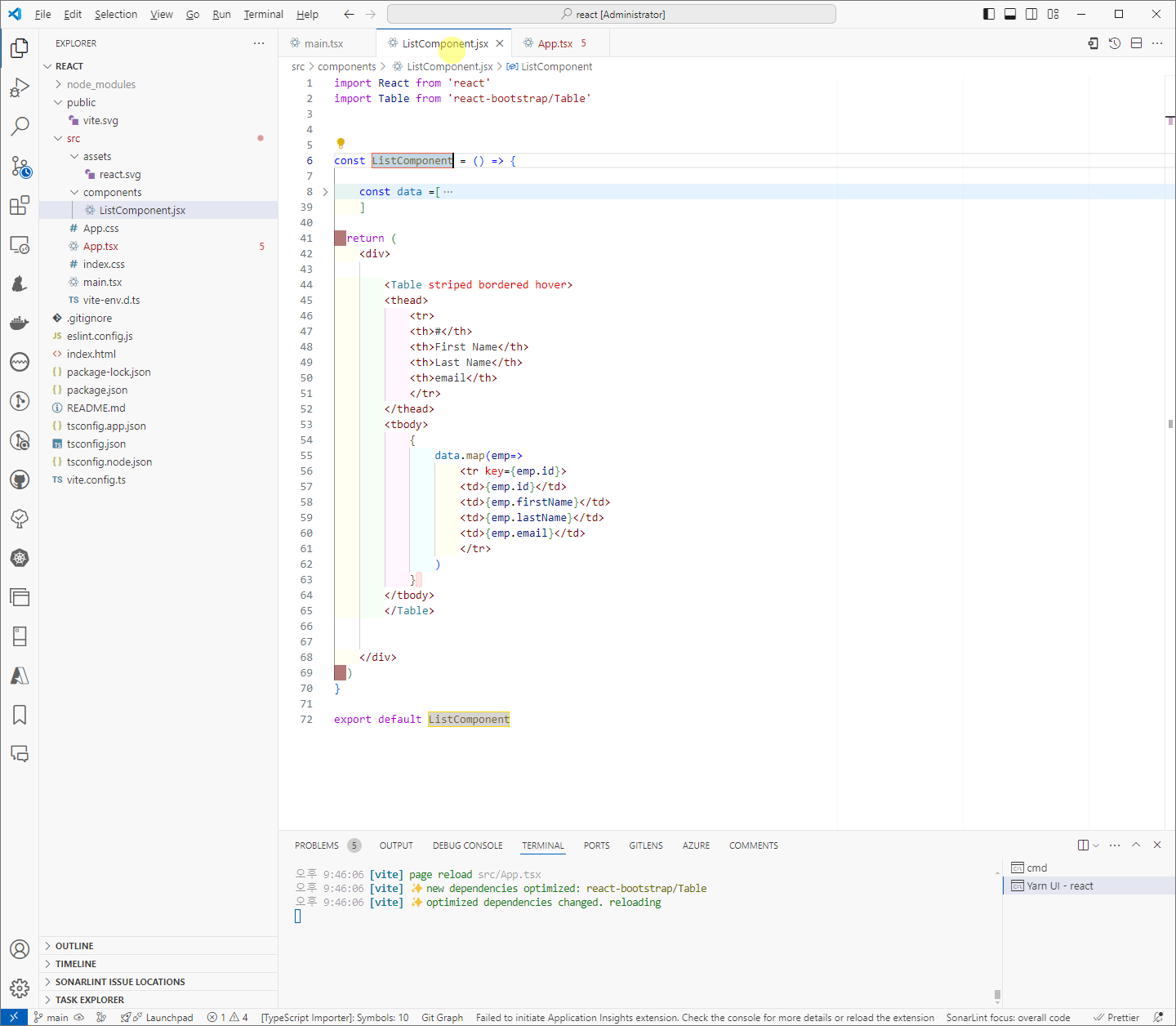
Task: Open the Search view
Action: 20,127
